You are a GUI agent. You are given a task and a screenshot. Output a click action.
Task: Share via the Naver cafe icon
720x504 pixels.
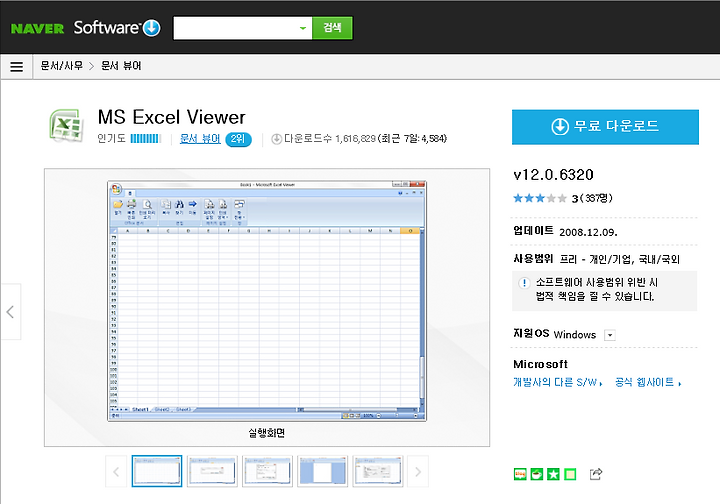pos(537,474)
